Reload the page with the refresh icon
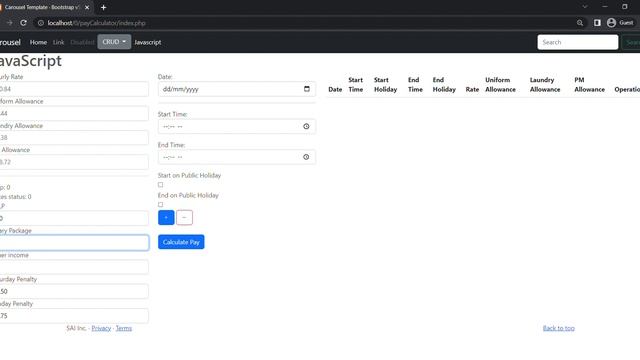This screenshot has width=640, height=360. pos(23,23)
